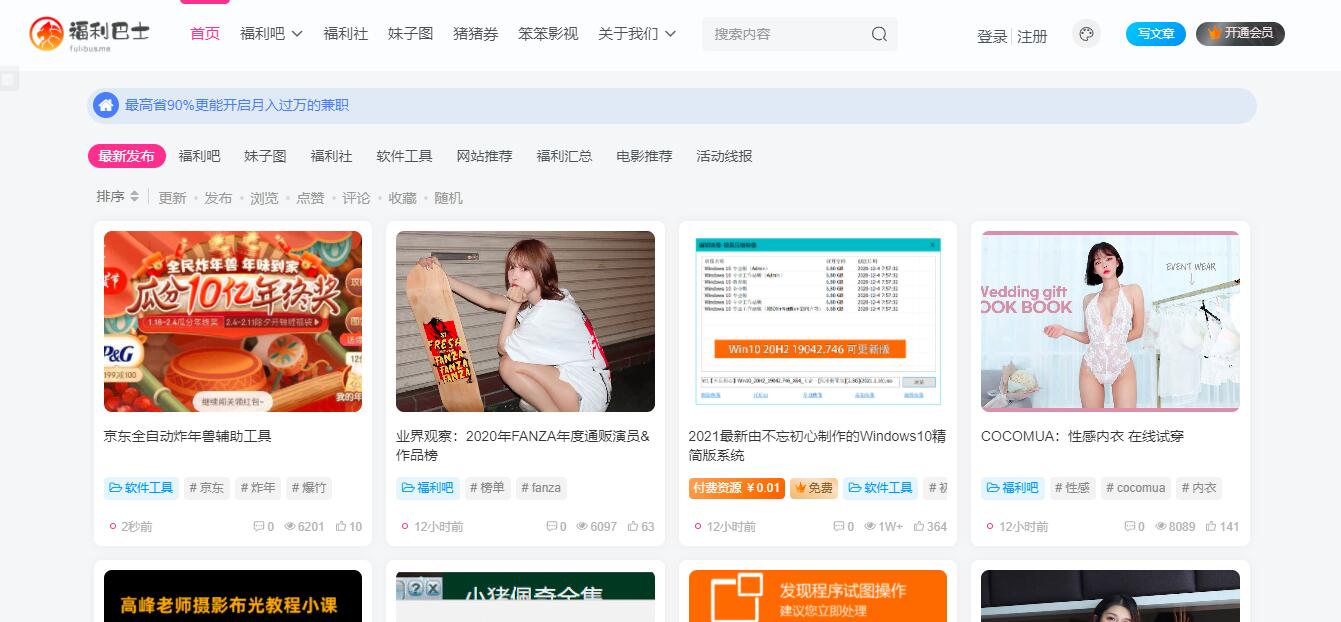Image resolution: width=1341 pixels, height=622 pixels.
Task: Open 妹子图 in top navigation
Action: point(411,34)
